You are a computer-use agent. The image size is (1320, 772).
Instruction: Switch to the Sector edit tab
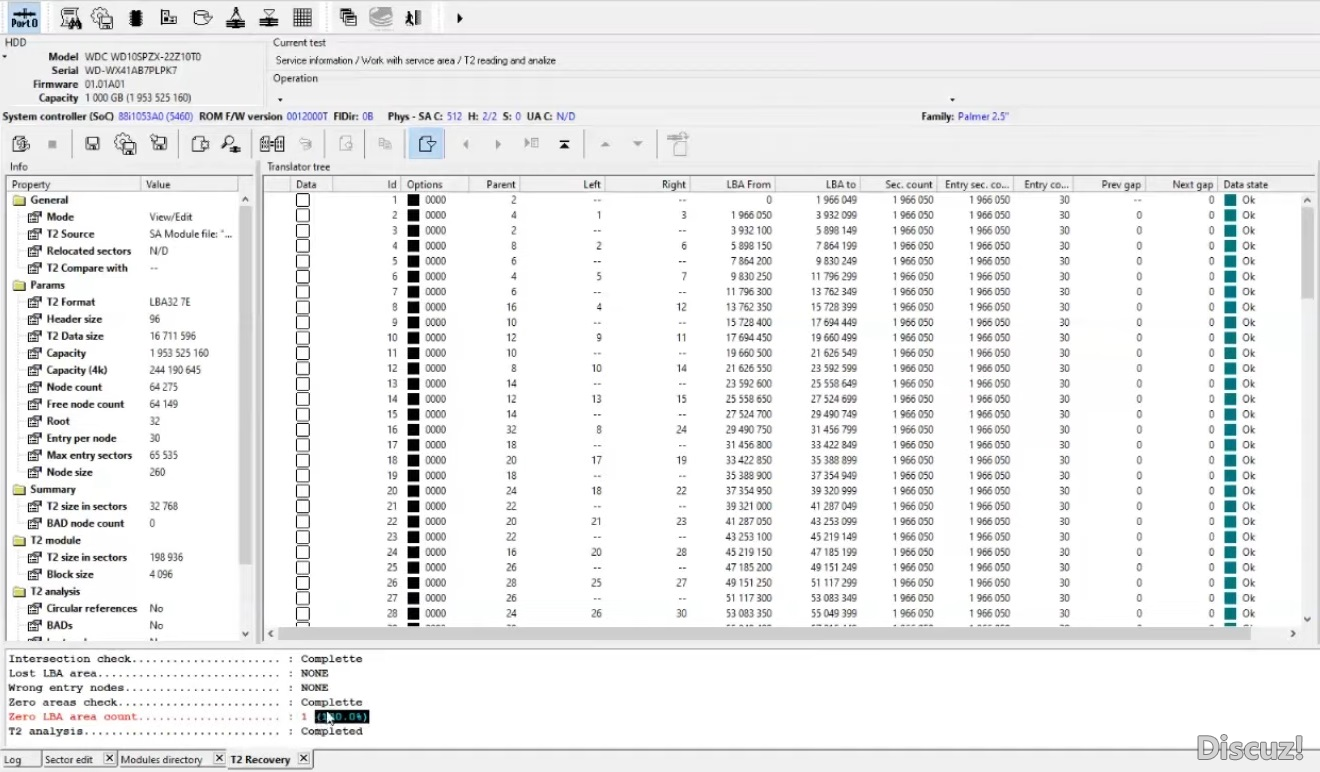(69, 760)
